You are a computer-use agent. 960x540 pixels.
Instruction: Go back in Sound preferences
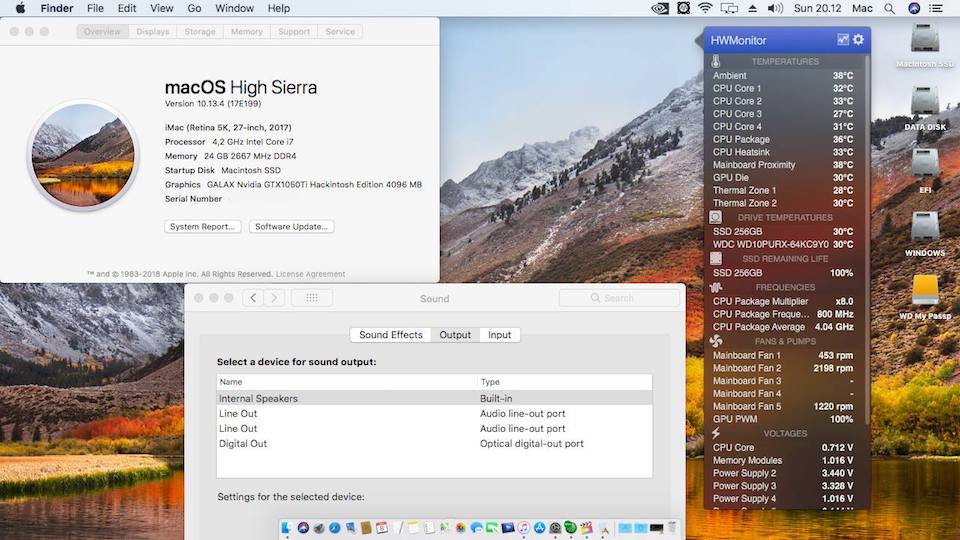(253, 298)
